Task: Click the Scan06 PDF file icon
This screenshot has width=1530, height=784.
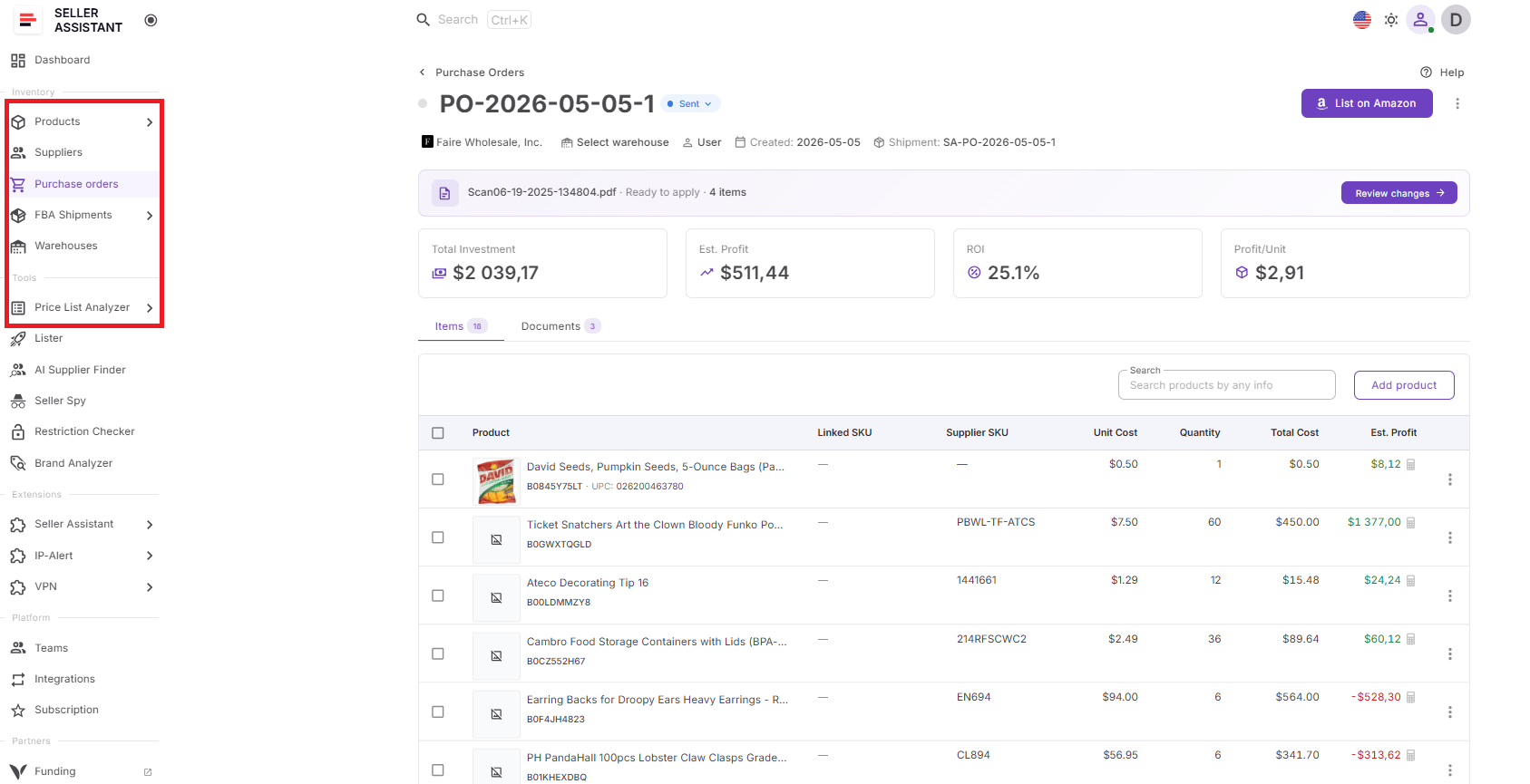Action: [x=444, y=193]
